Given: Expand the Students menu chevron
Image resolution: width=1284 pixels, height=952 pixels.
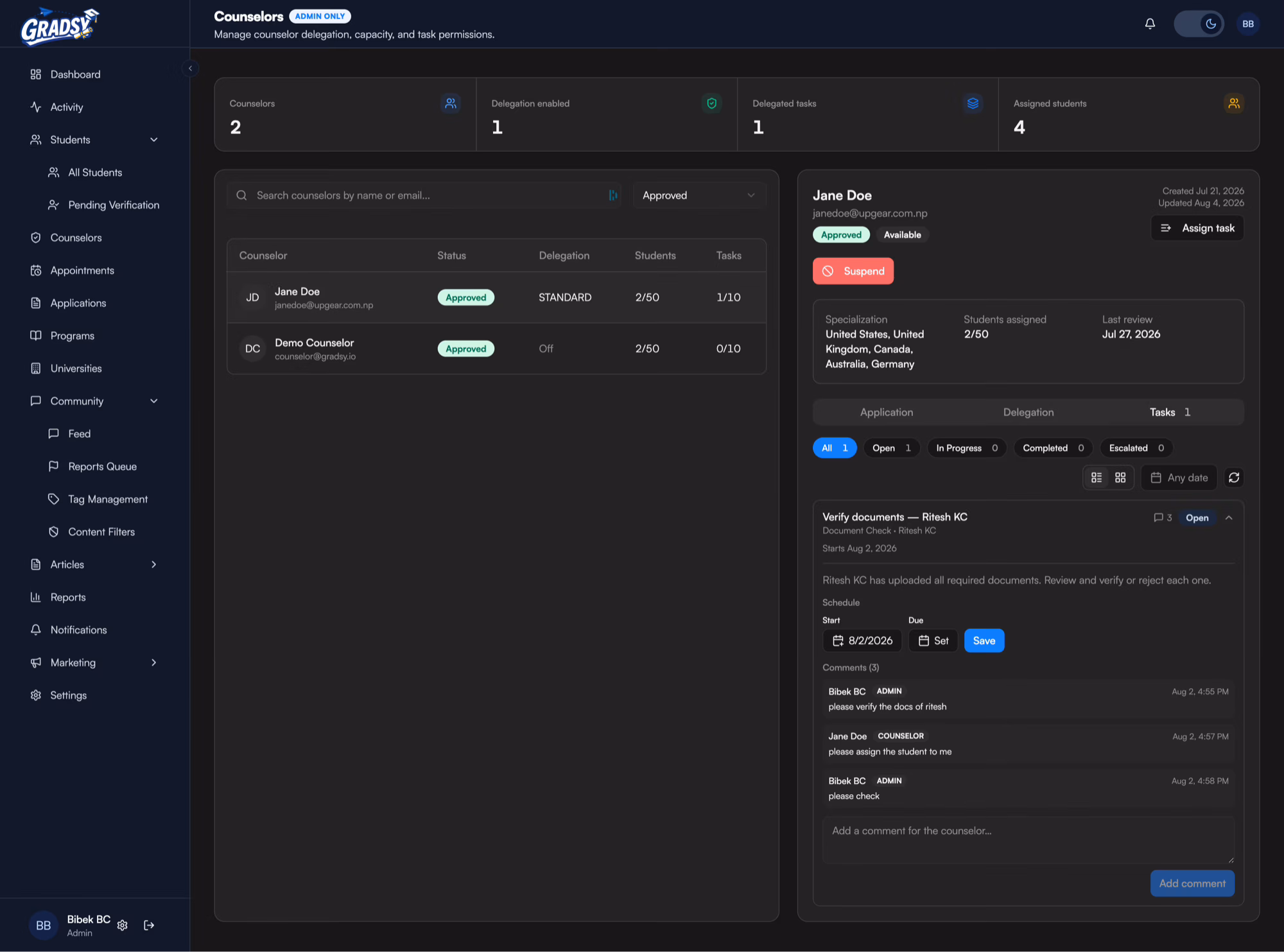Looking at the screenshot, I should tap(154, 139).
